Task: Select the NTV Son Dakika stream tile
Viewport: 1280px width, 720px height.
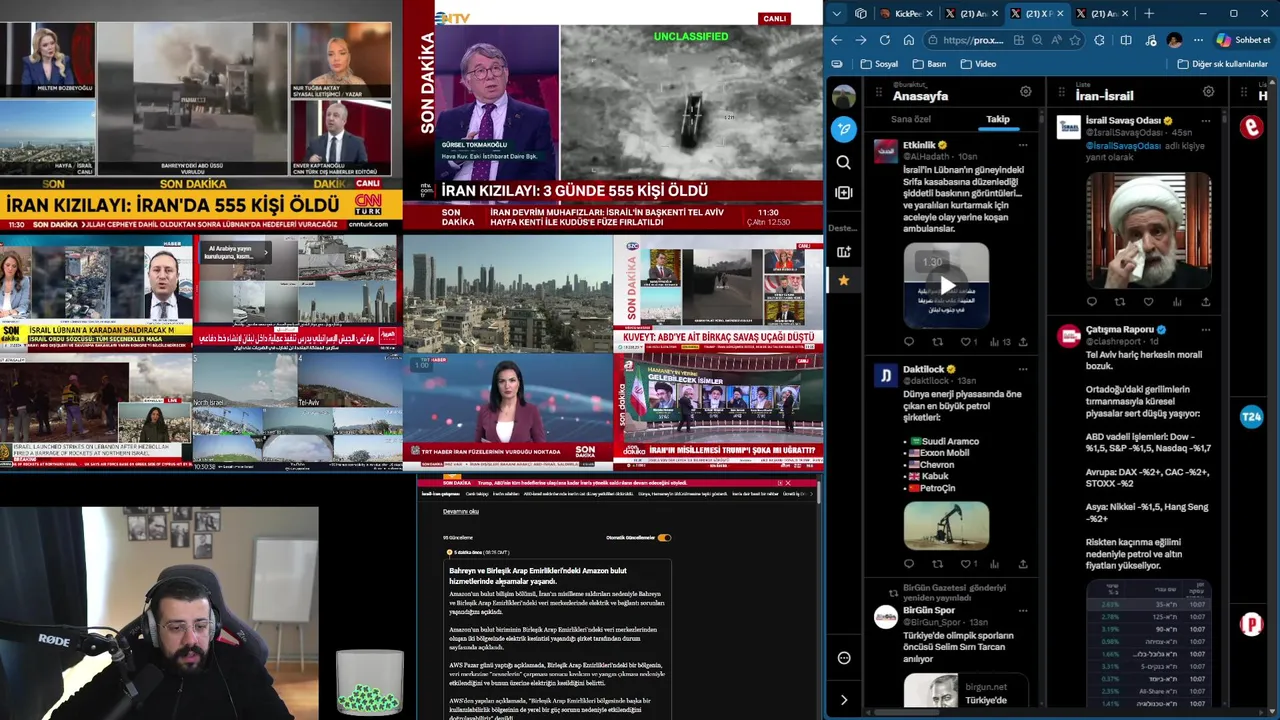Action: coord(613,116)
